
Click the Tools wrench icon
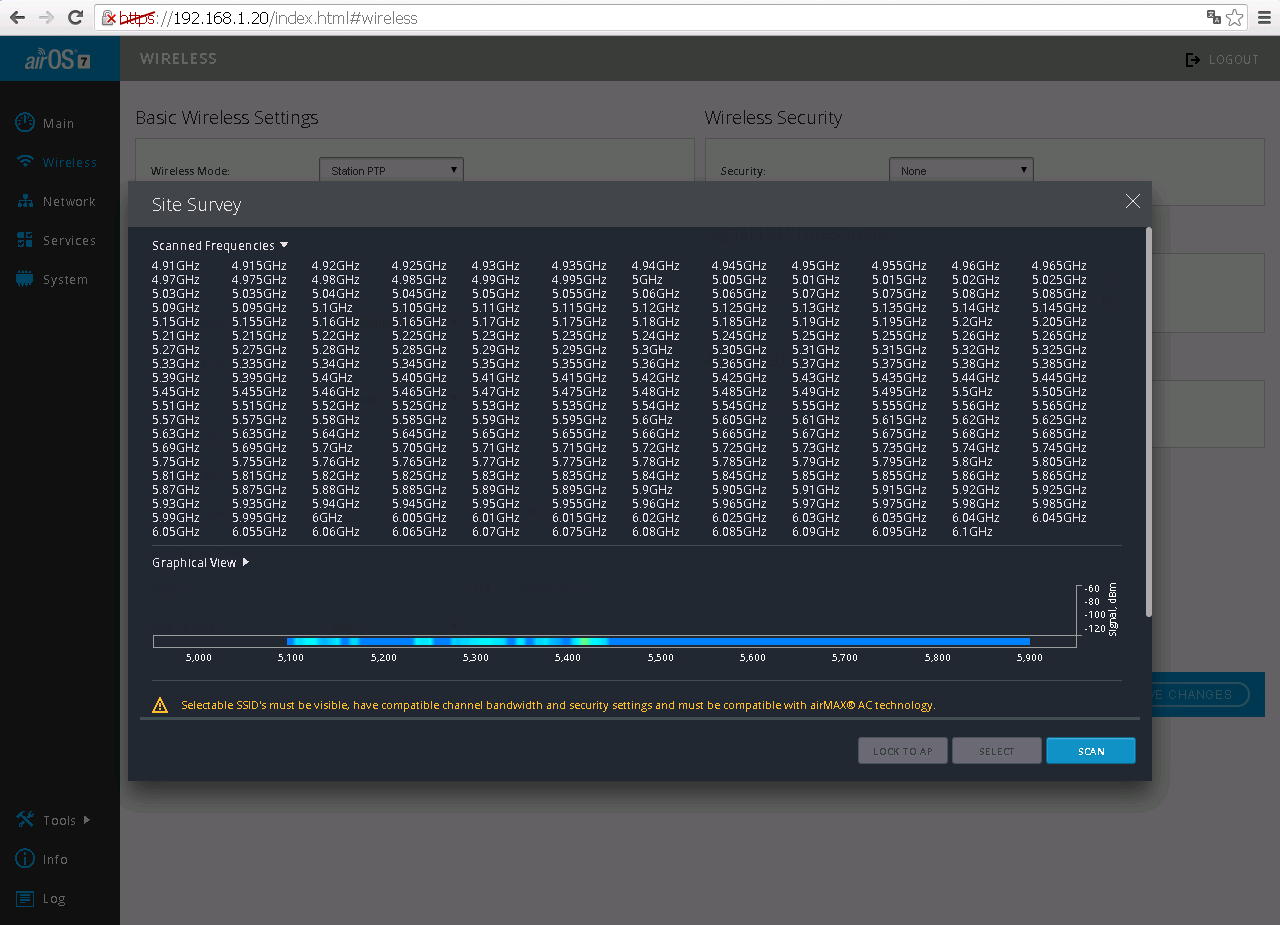(25, 820)
